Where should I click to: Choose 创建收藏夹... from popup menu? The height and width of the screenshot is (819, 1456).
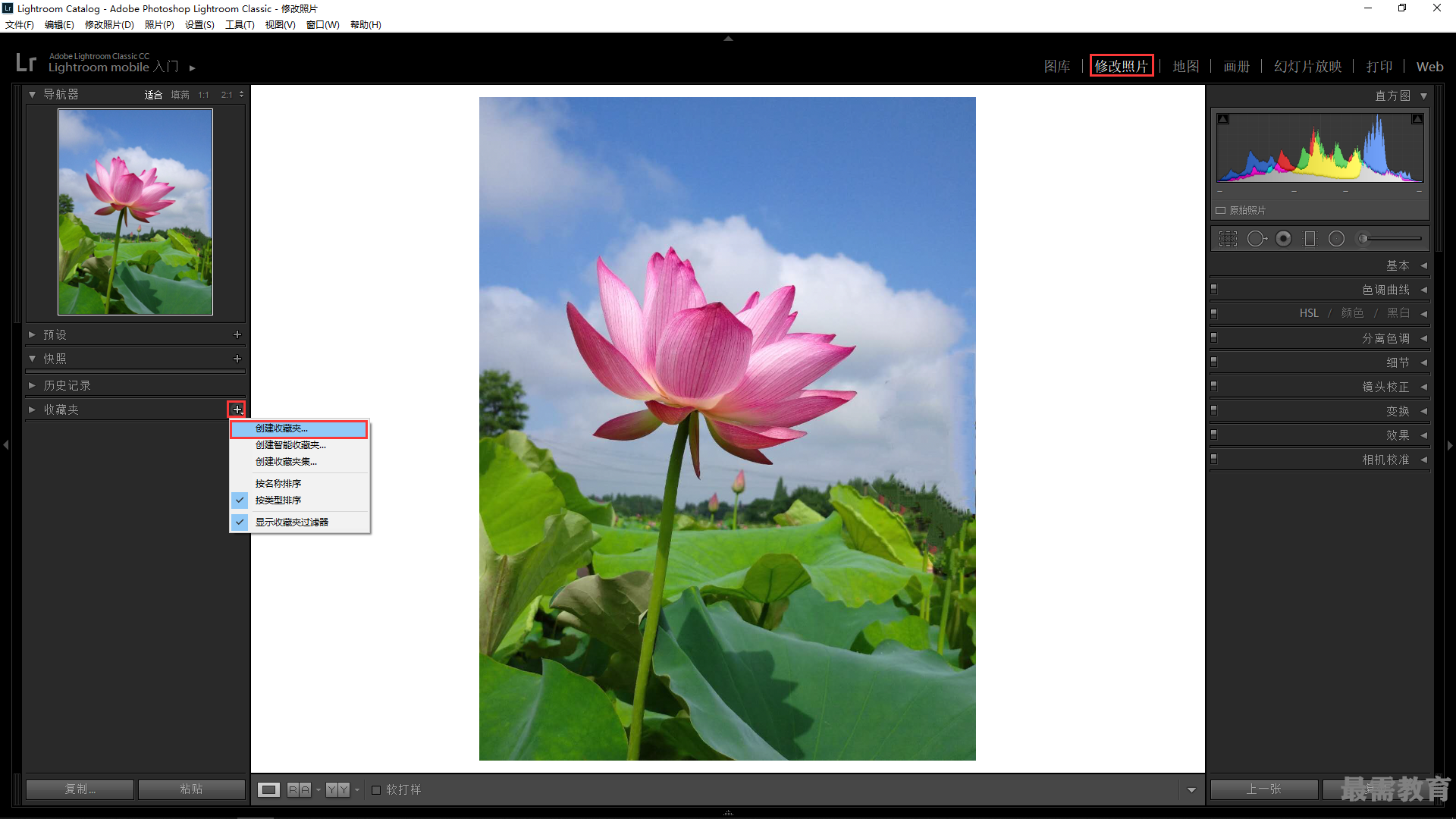coord(299,428)
